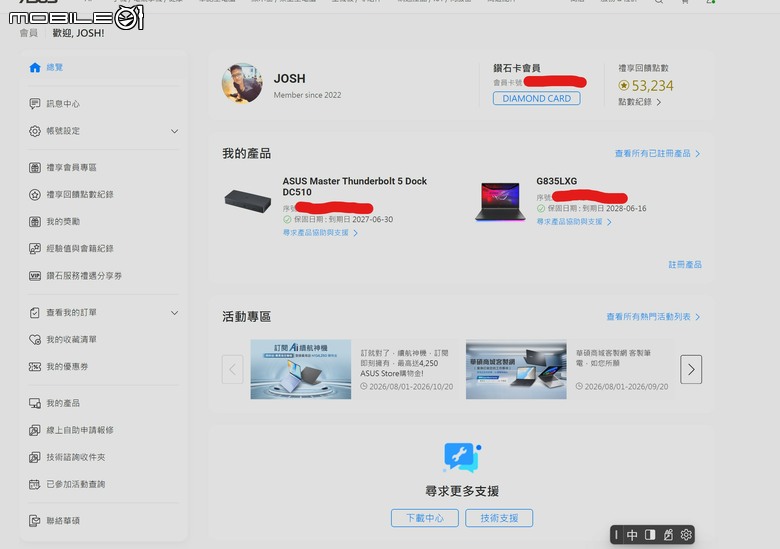Click the 禮享回饋點數紀錄 star icon
Screen dimensions: 780x549
pos(35,194)
